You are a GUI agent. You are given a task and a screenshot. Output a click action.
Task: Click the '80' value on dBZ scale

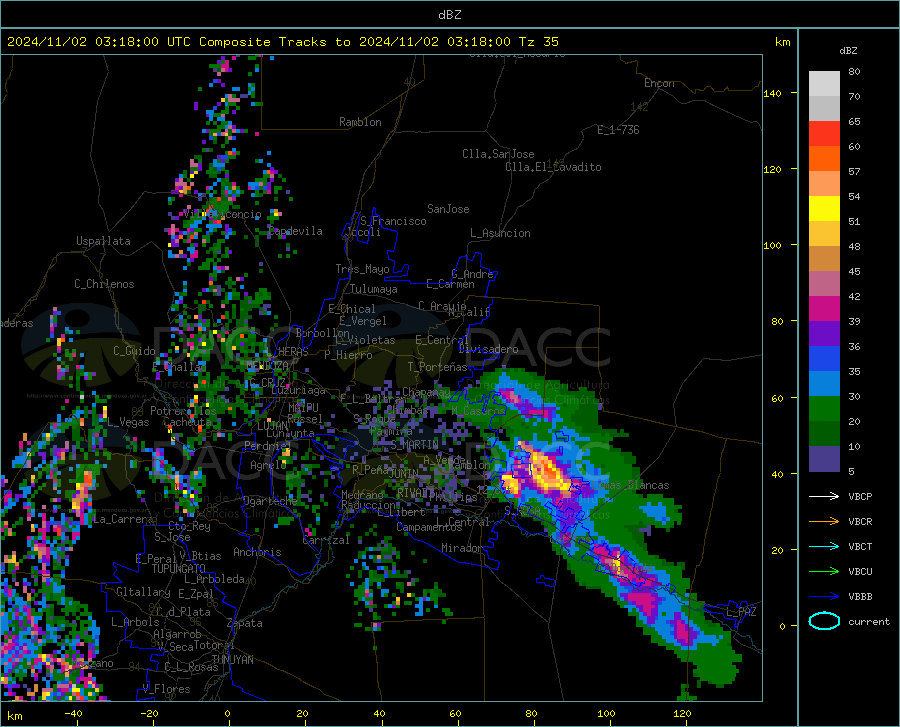coord(854,72)
